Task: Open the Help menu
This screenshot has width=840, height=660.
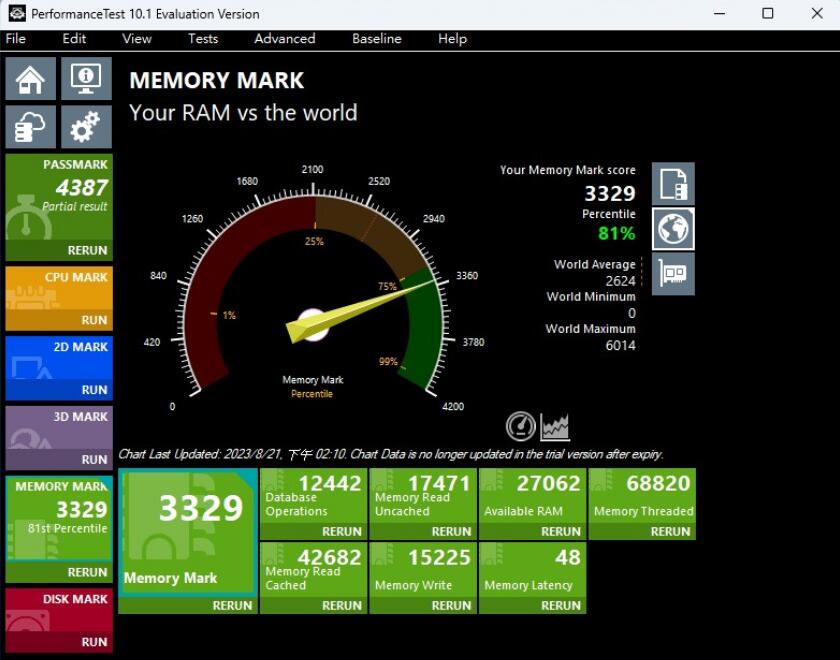Action: click(452, 39)
